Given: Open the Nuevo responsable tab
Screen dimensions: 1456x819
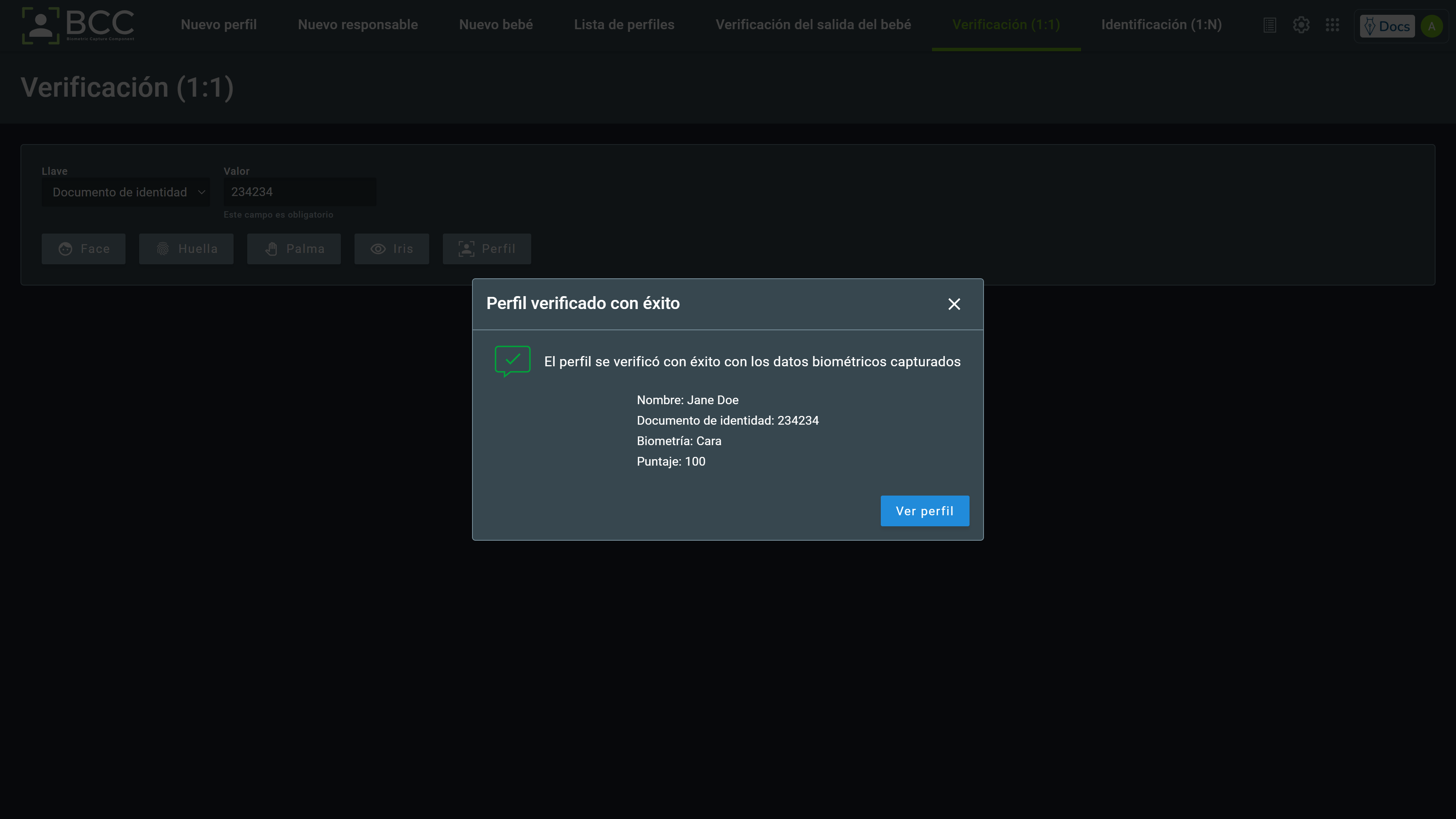Looking at the screenshot, I should (x=358, y=25).
